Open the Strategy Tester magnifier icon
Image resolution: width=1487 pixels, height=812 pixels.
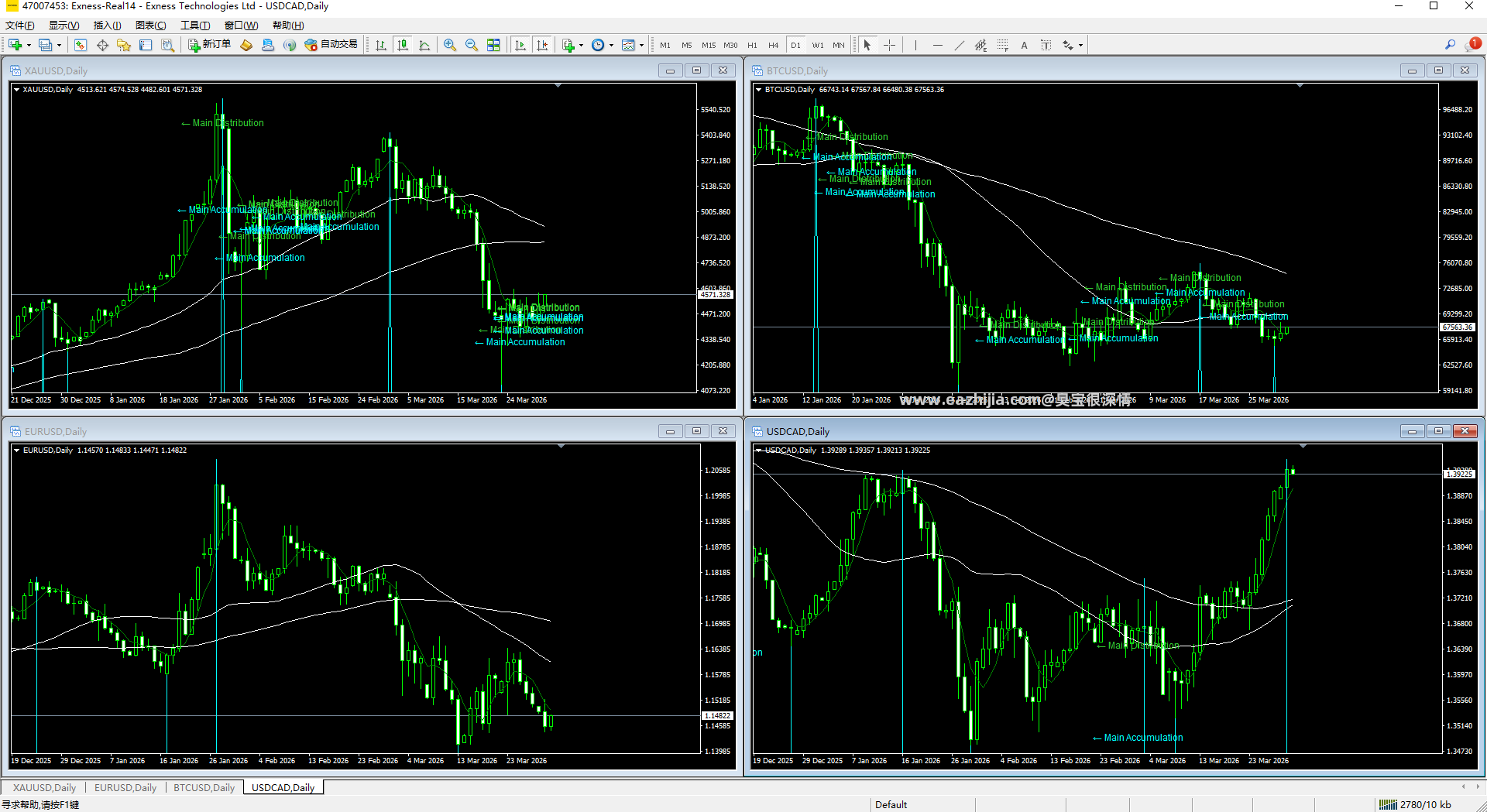(167, 45)
